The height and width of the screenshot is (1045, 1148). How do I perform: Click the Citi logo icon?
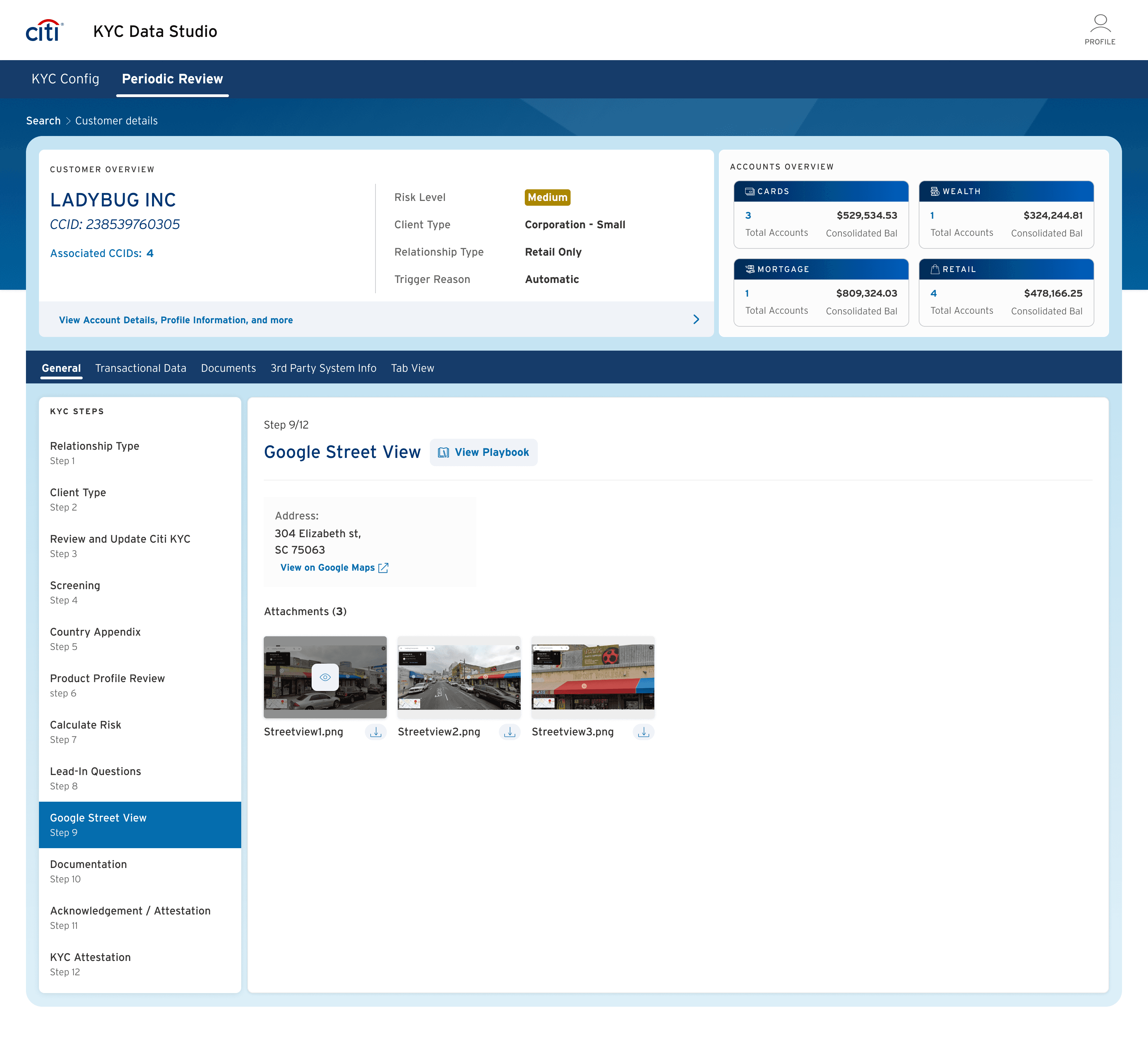pos(44,31)
